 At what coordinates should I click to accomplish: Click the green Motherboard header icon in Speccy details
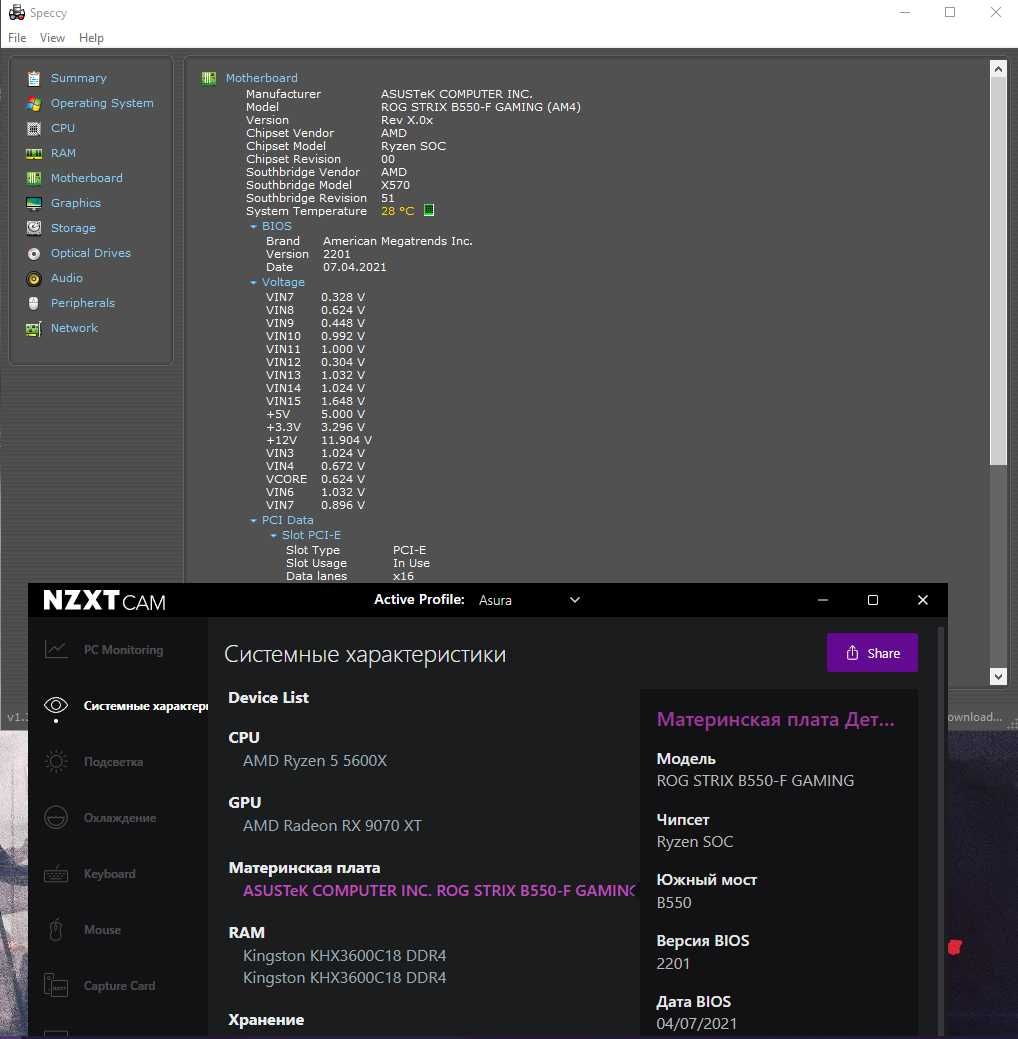pos(209,78)
